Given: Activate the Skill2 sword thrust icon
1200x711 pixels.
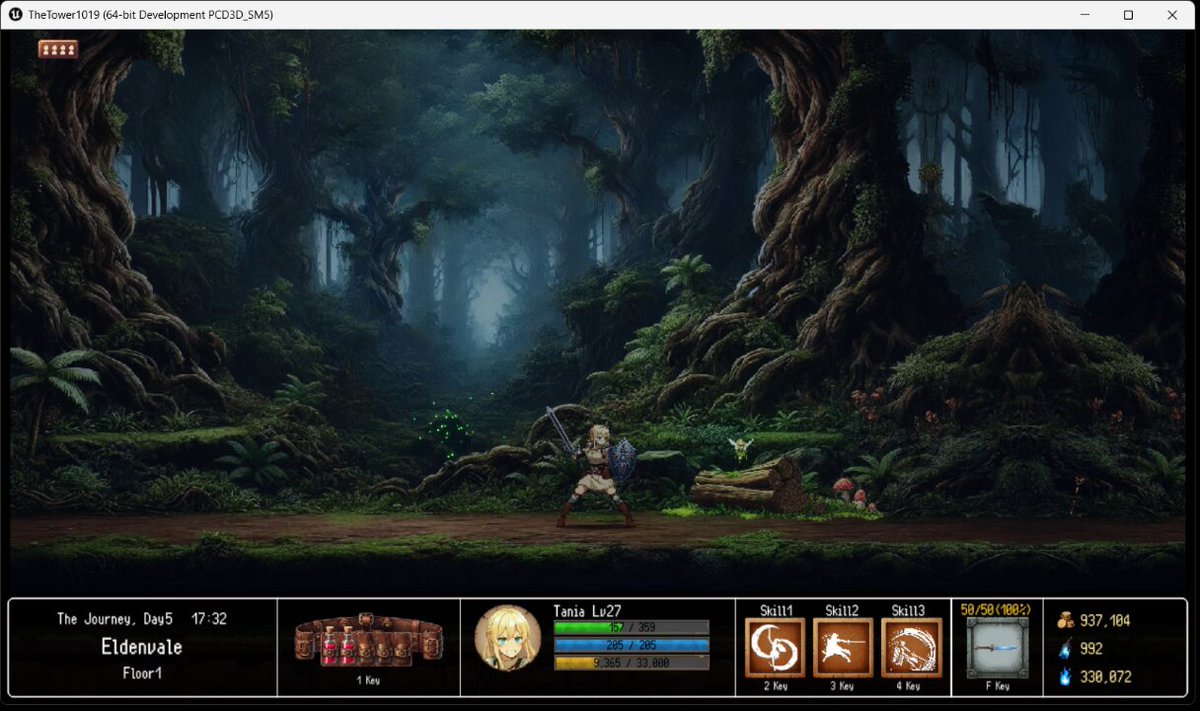Looking at the screenshot, I should tap(842, 648).
